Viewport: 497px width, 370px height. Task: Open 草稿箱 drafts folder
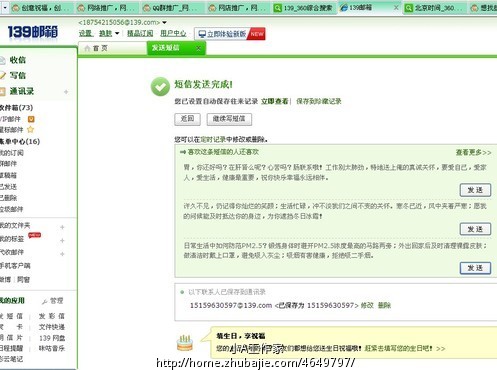coord(8,175)
